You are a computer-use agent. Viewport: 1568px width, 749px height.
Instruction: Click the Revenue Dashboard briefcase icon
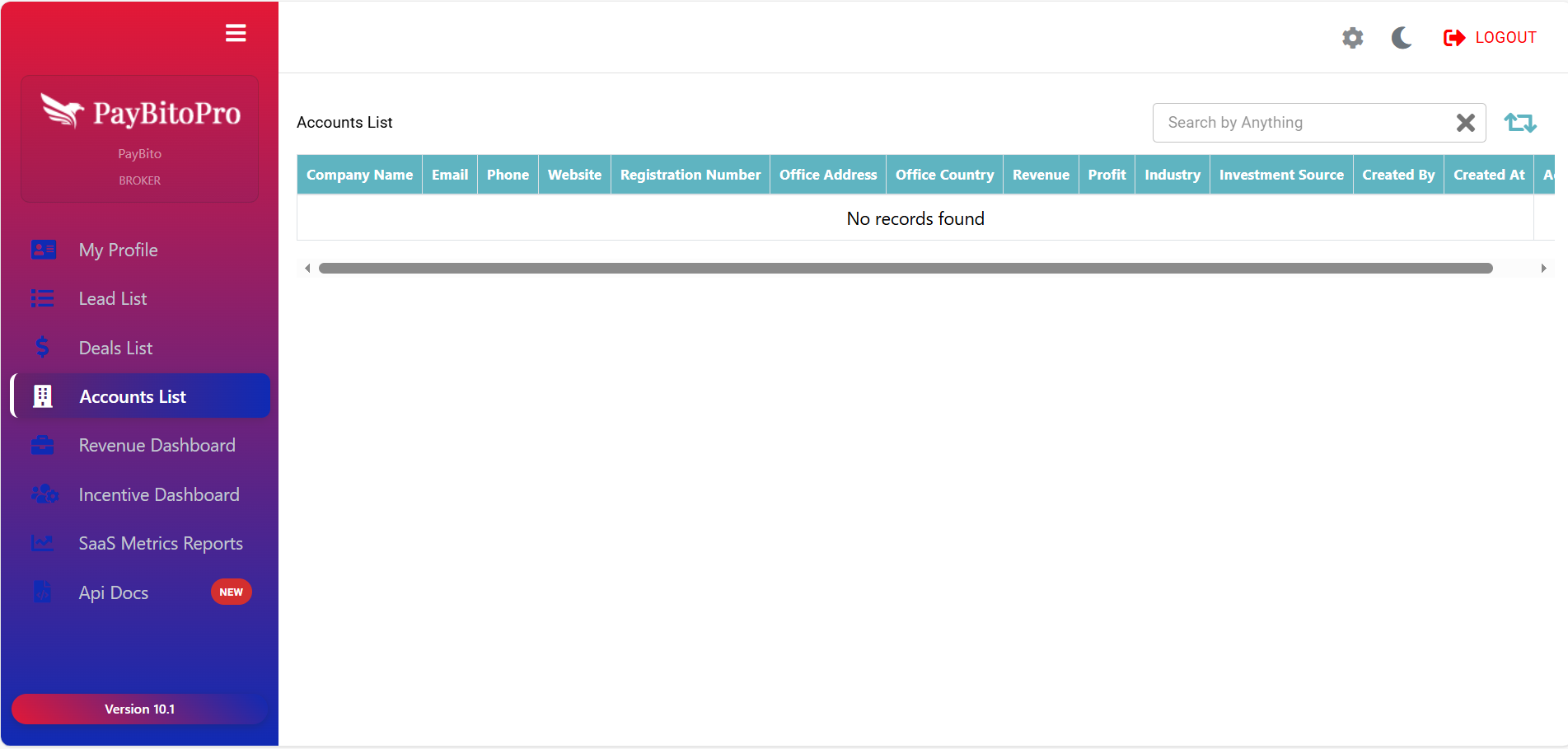click(x=43, y=446)
